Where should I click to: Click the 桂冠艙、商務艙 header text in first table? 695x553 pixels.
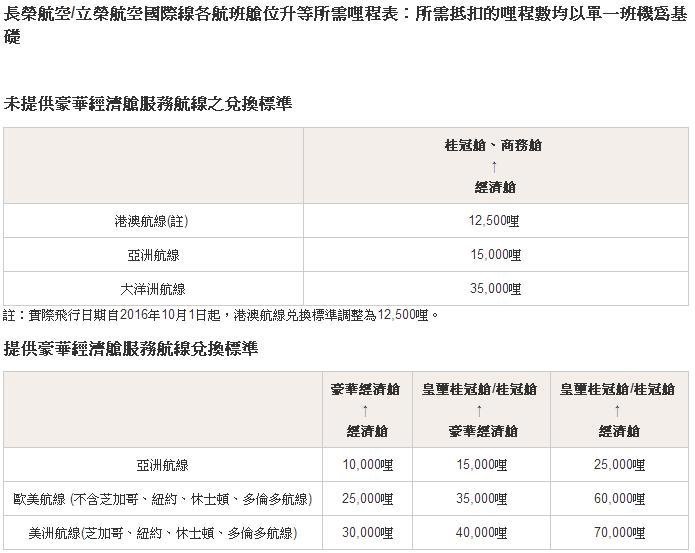[494, 145]
